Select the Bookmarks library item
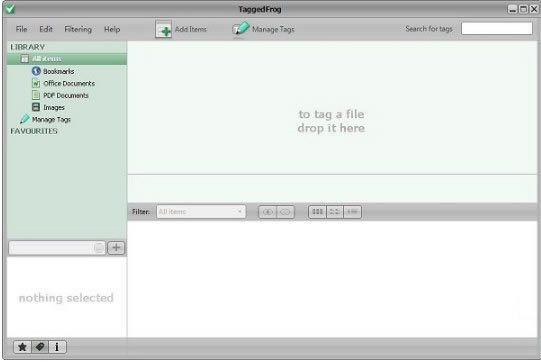541x362 pixels. click(x=53, y=71)
